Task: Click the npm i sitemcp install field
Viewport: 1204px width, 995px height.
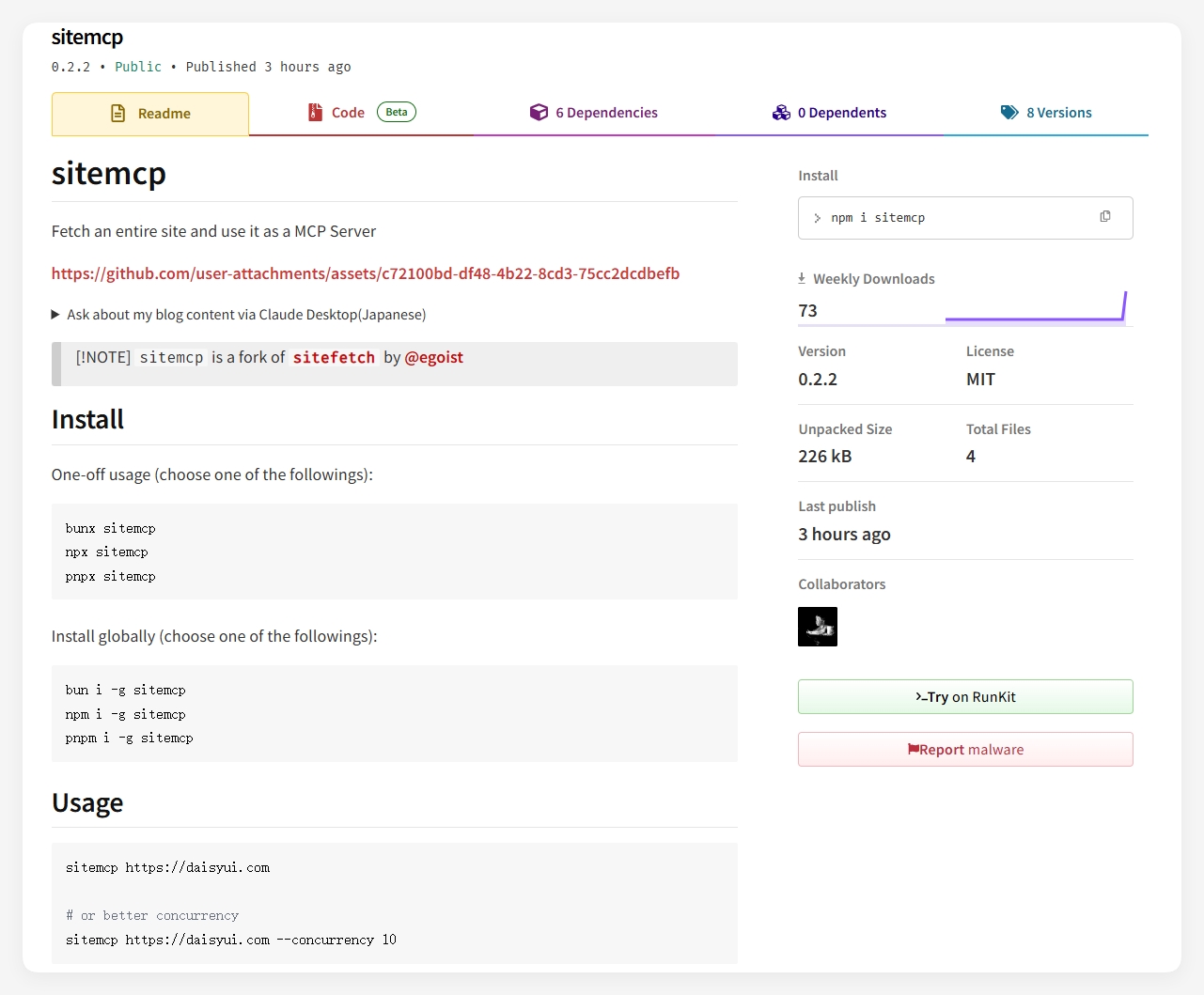Action: (965, 218)
